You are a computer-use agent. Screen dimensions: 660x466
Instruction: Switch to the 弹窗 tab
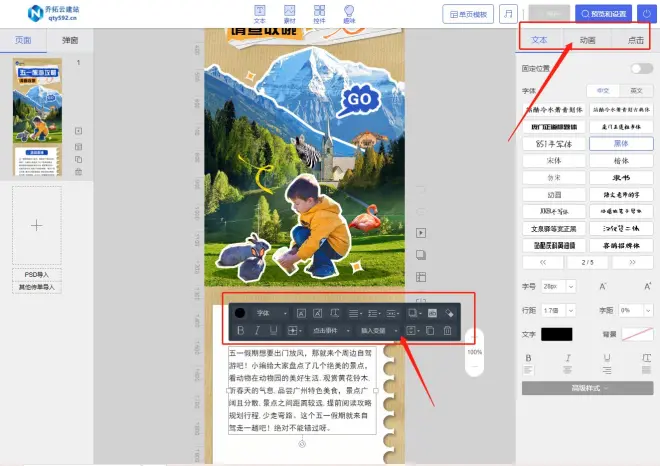pos(70,41)
